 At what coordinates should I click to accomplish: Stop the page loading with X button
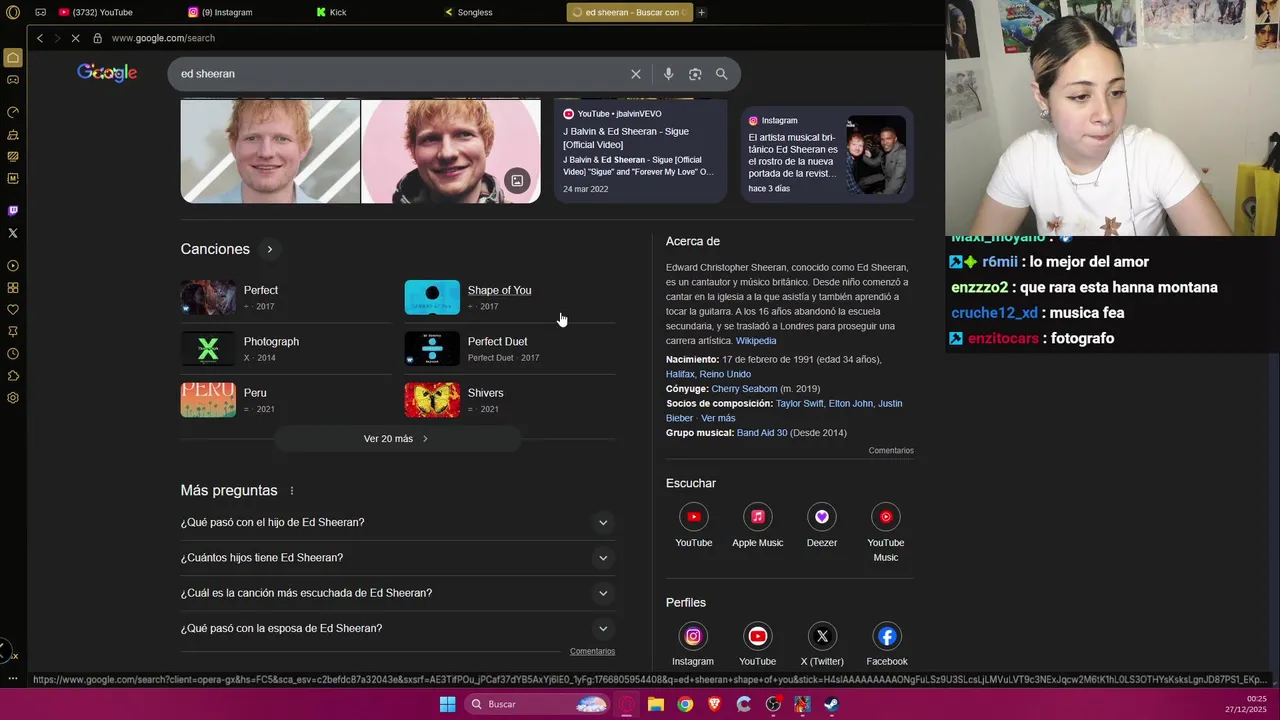(x=75, y=38)
